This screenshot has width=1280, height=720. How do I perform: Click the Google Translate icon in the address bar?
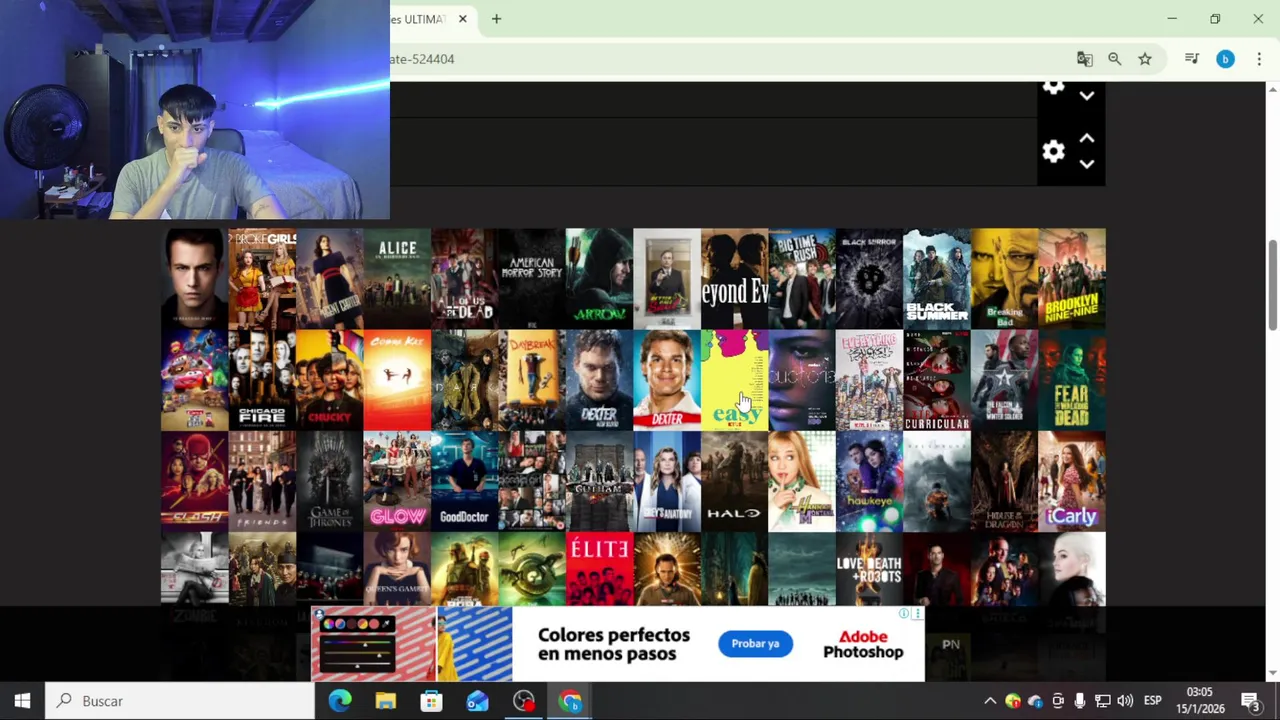click(x=1084, y=59)
